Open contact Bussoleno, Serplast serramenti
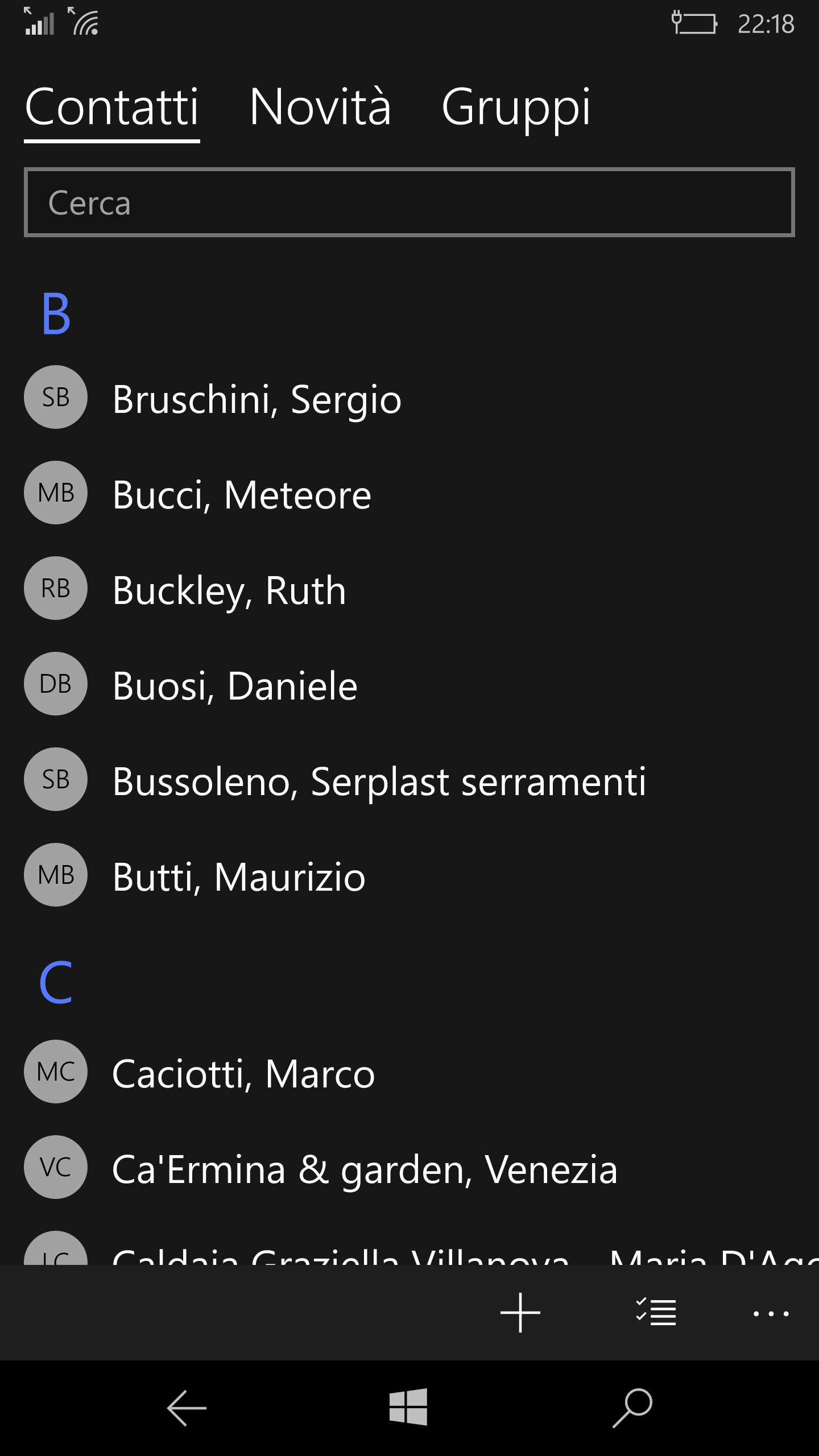Screen dimensions: 819x1456 pyautogui.click(x=379, y=781)
